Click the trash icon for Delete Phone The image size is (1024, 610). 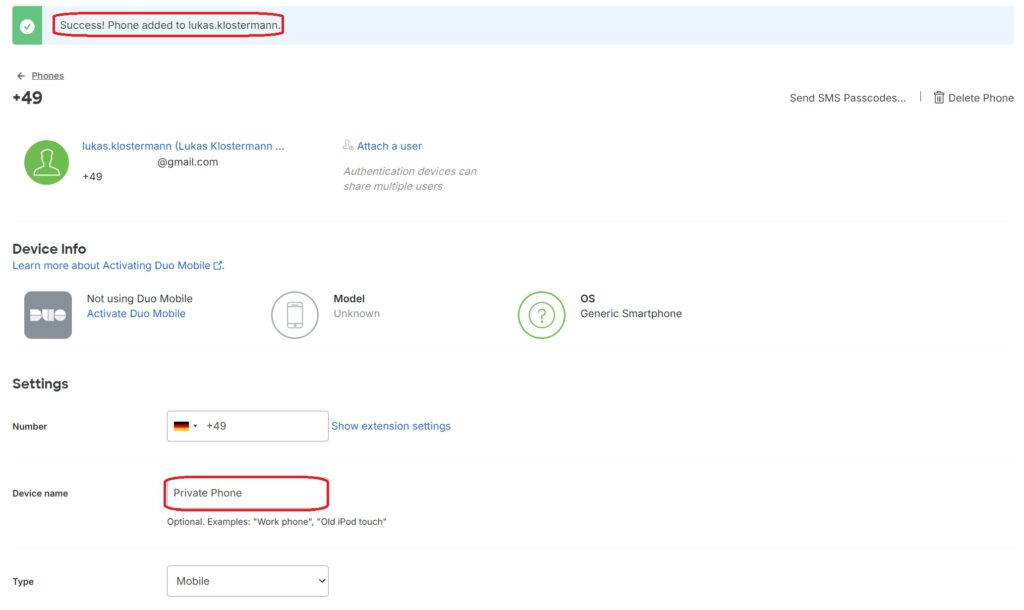[938, 97]
